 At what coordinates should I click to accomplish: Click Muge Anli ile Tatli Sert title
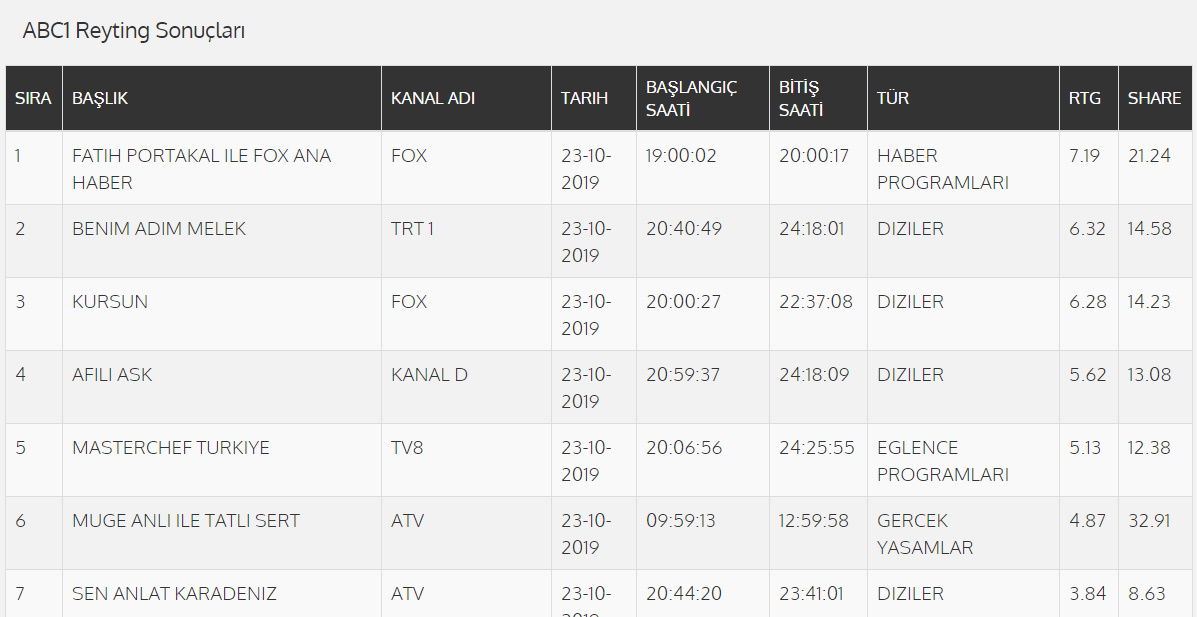pos(186,521)
